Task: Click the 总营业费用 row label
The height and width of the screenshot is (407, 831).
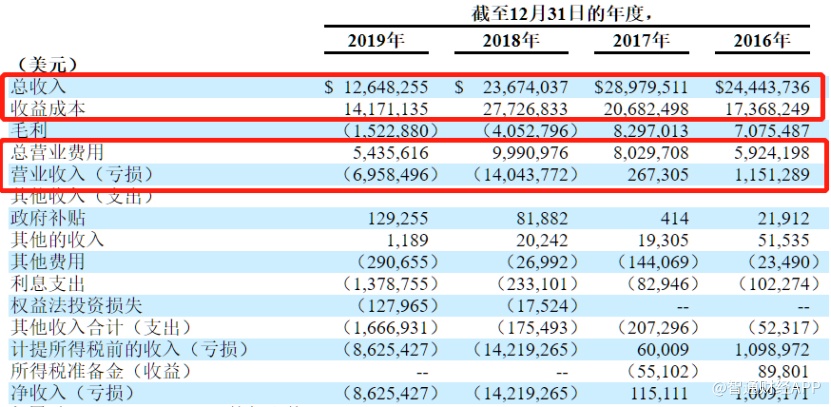Action: tap(57, 153)
